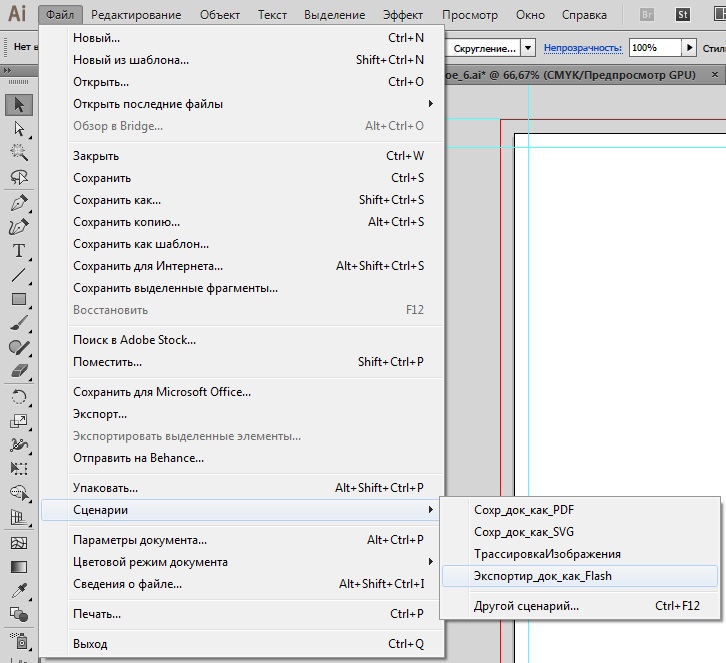The image size is (726, 663).
Task: Select the Type tool
Action: coord(19,250)
